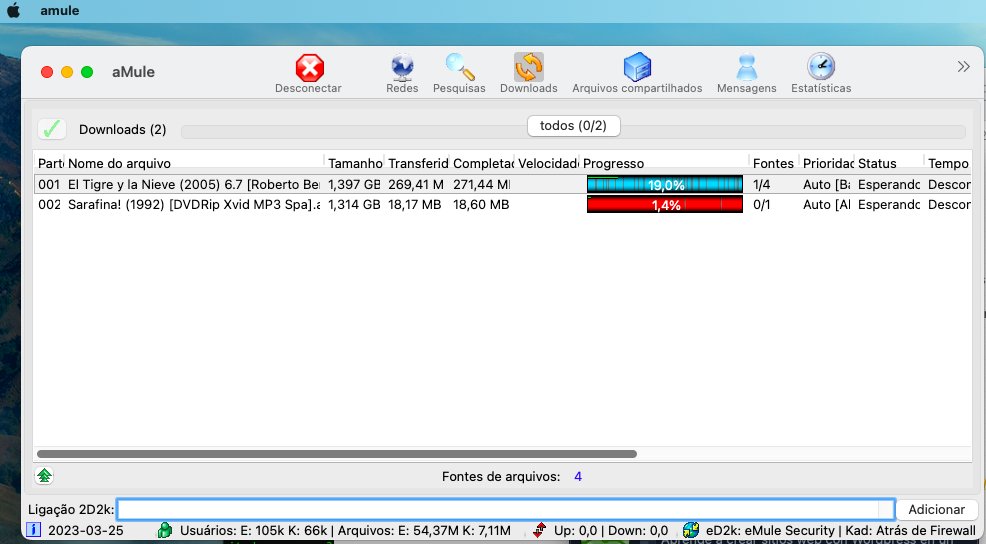Click the green checkmark clear-completed icon

pyautogui.click(x=52, y=129)
